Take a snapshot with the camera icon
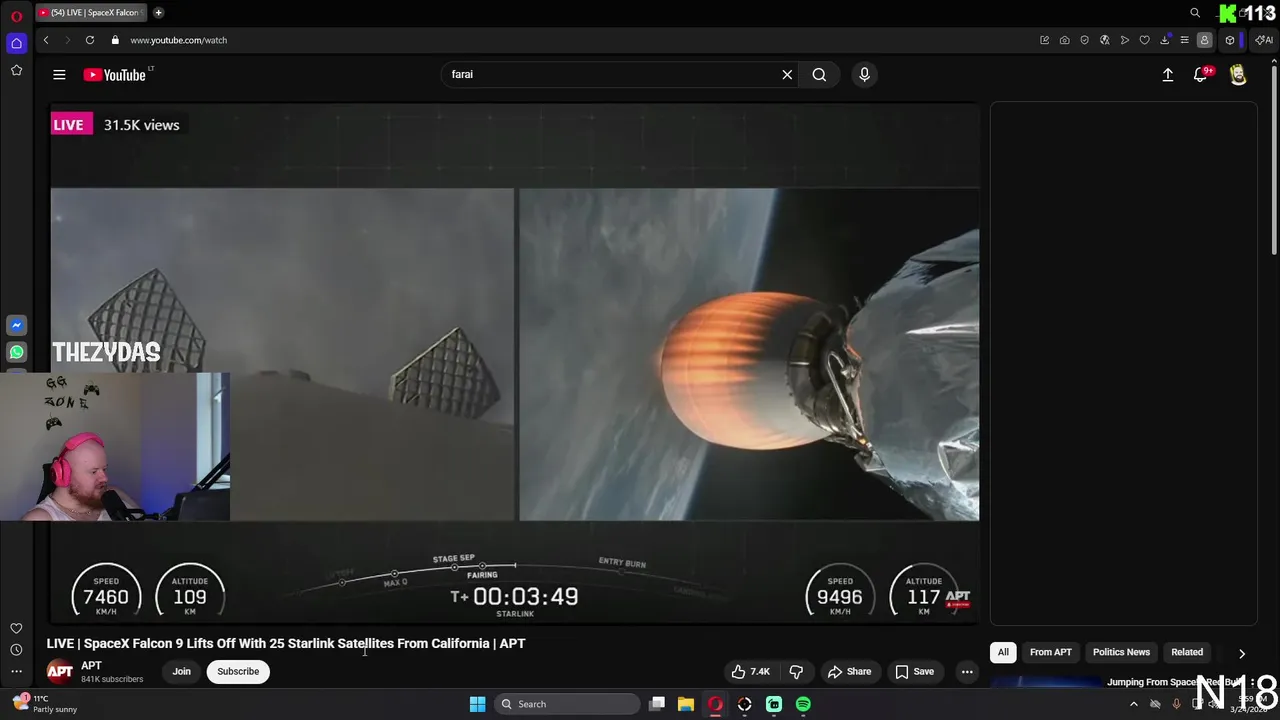Screen dimensions: 1280x720 pos(1064,40)
